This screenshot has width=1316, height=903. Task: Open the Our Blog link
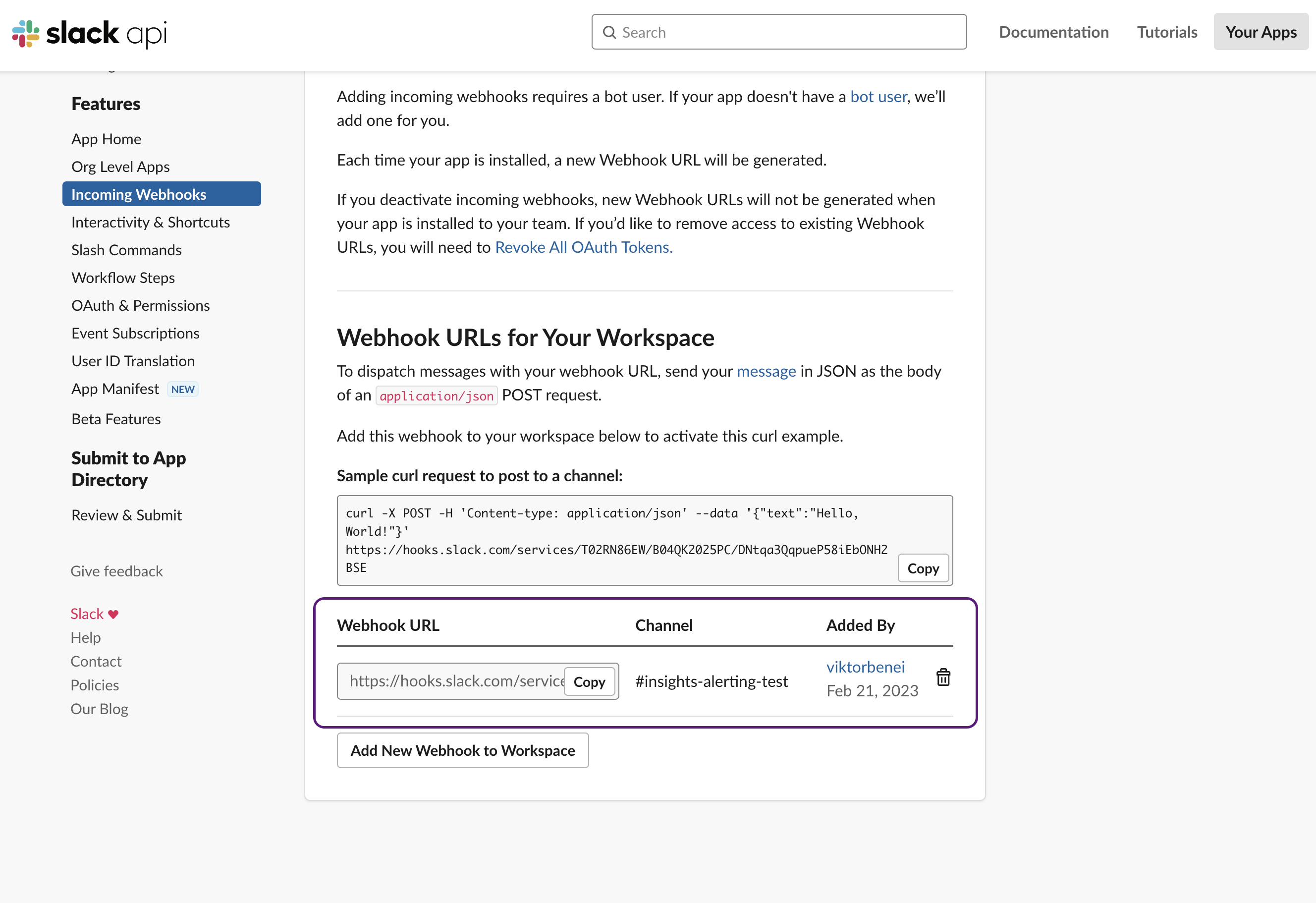(x=99, y=709)
